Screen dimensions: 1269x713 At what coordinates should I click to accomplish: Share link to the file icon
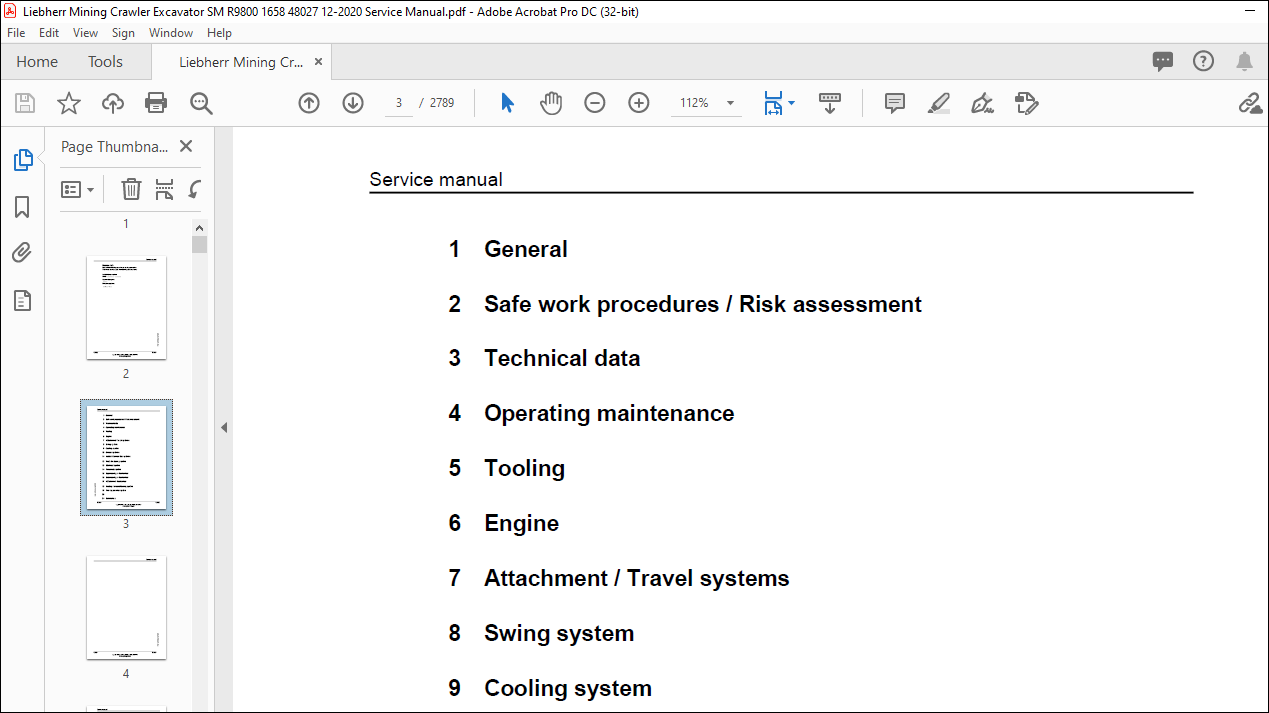point(1250,103)
